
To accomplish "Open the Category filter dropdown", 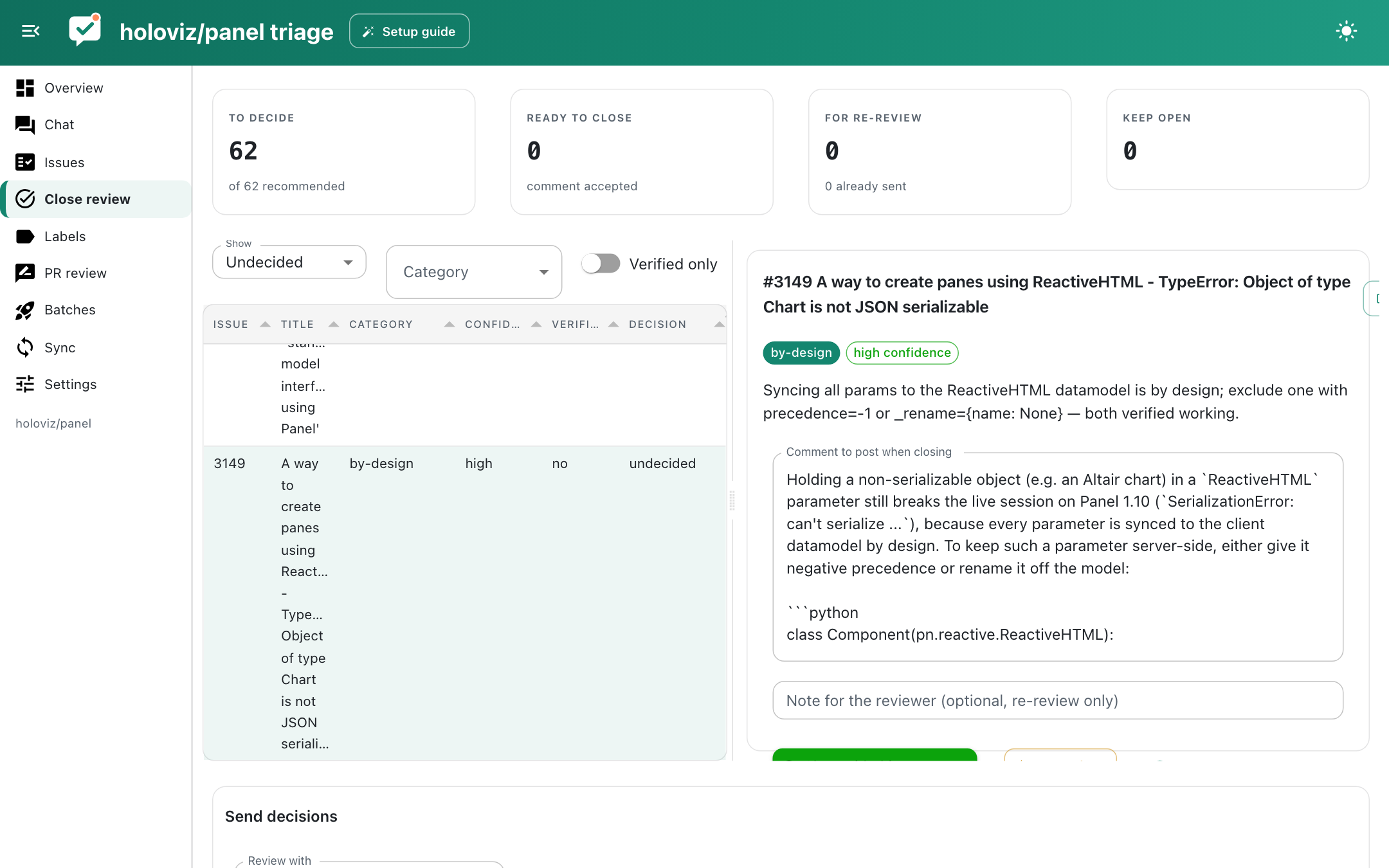I will tap(474, 271).
